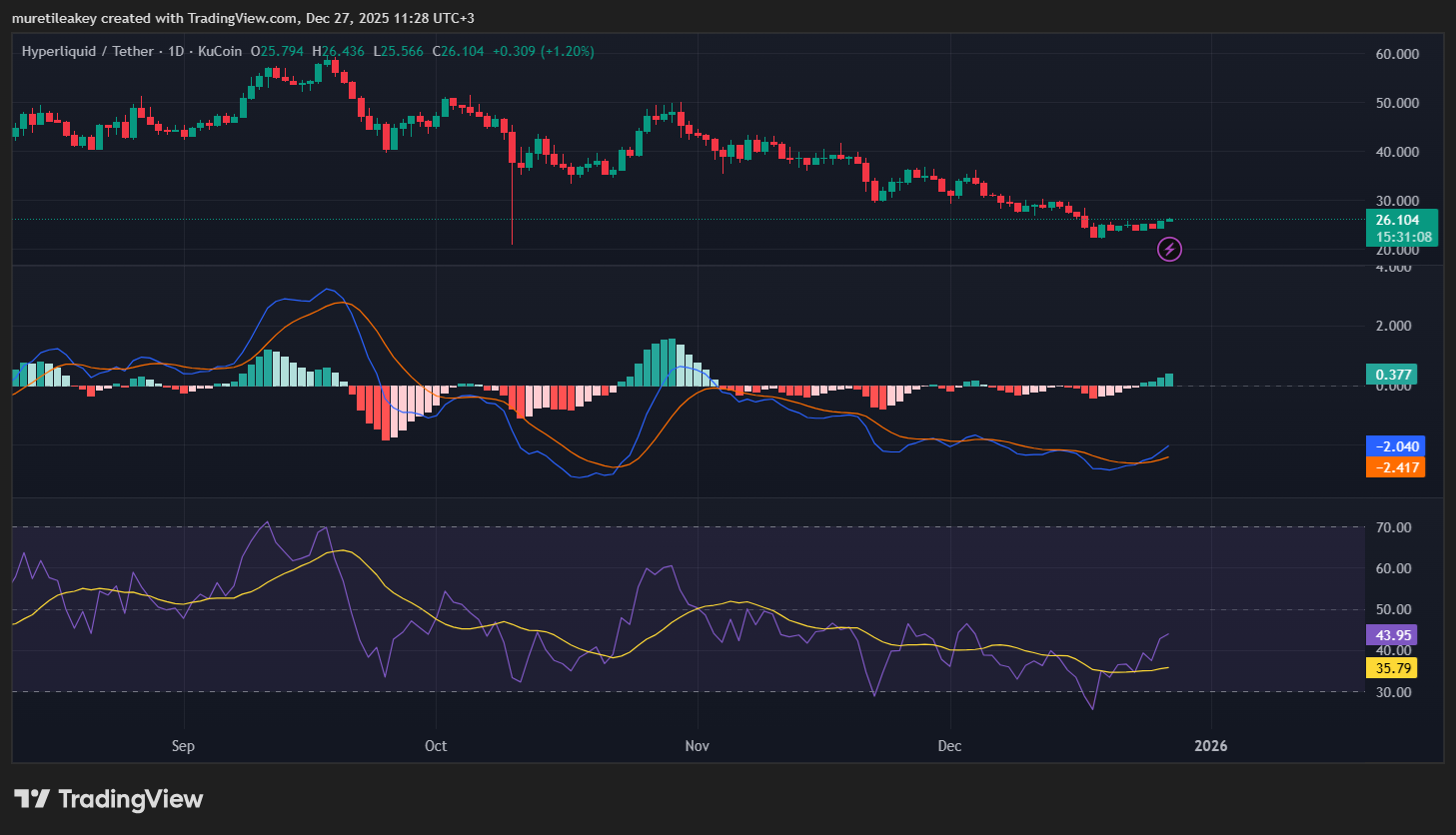Click the TradingView wordmark text
This screenshot has width=1456, height=835.
pyautogui.click(x=131, y=799)
